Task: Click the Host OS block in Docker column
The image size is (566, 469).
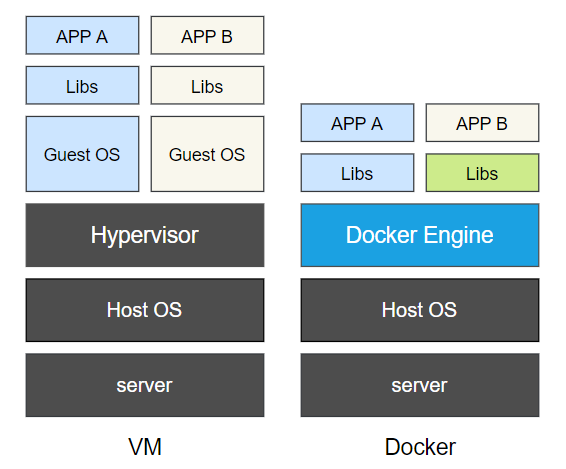Action: click(x=420, y=310)
